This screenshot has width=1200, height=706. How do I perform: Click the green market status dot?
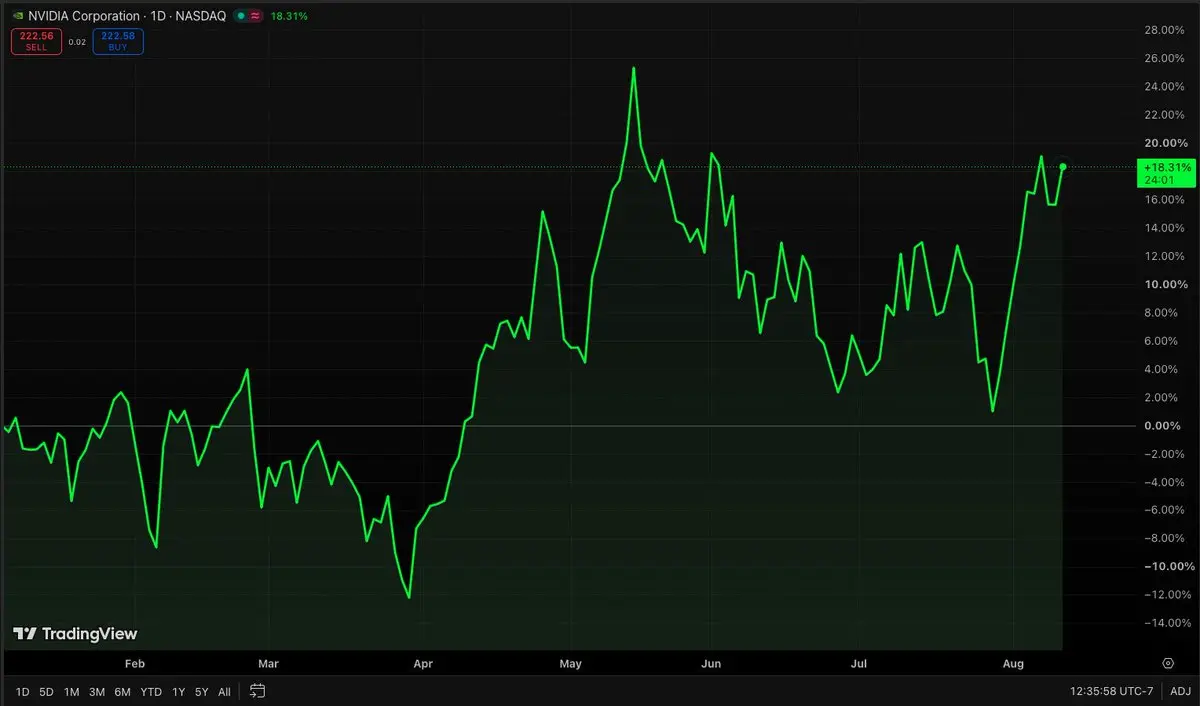pyautogui.click(x=241, y=17)
